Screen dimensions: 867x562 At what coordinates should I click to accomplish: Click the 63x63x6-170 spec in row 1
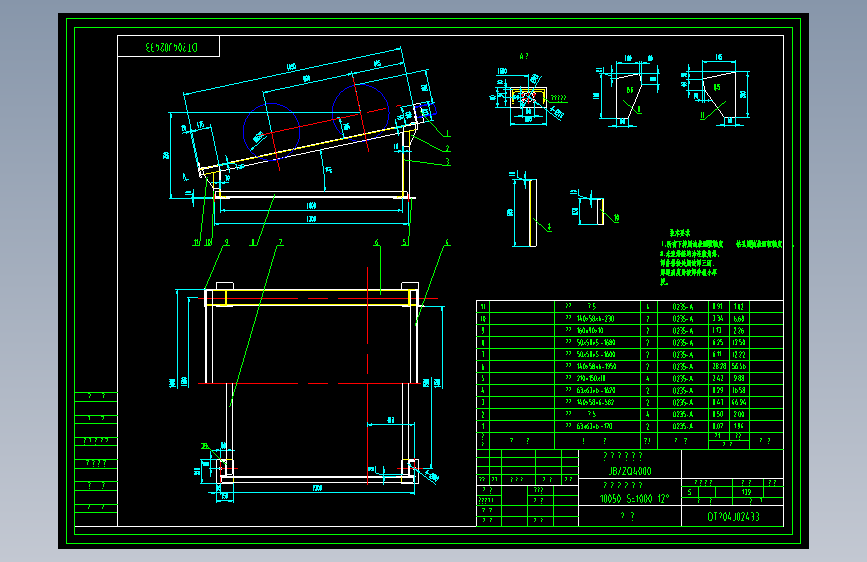[x=594, y=426]
